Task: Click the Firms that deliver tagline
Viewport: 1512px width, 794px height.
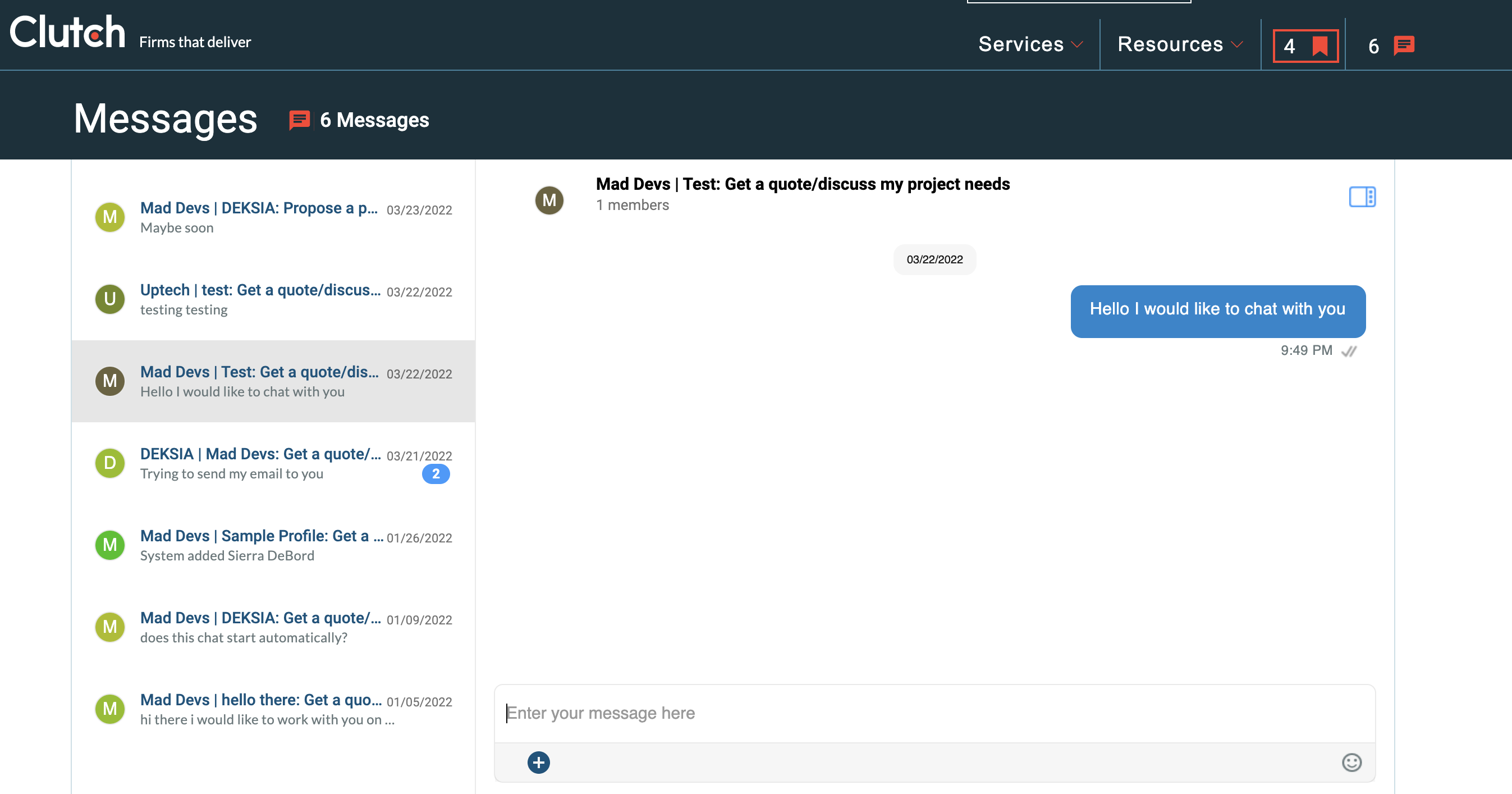Action: (195, 42)
